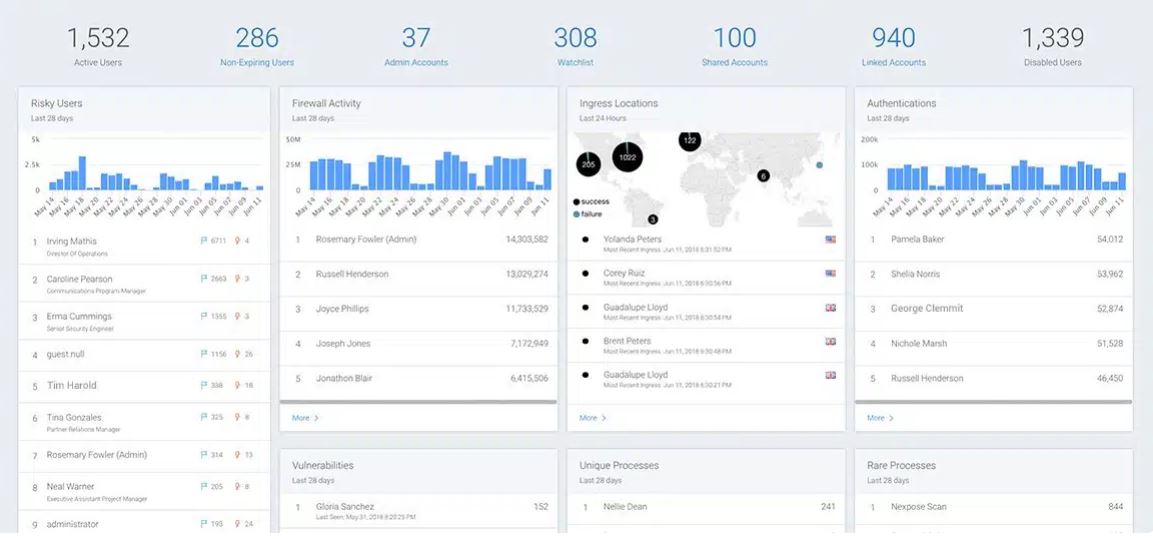The image size is (1153, 539).
Task: Click the US flag beside Yolanda Peters
Action: [x=830, y=239]
